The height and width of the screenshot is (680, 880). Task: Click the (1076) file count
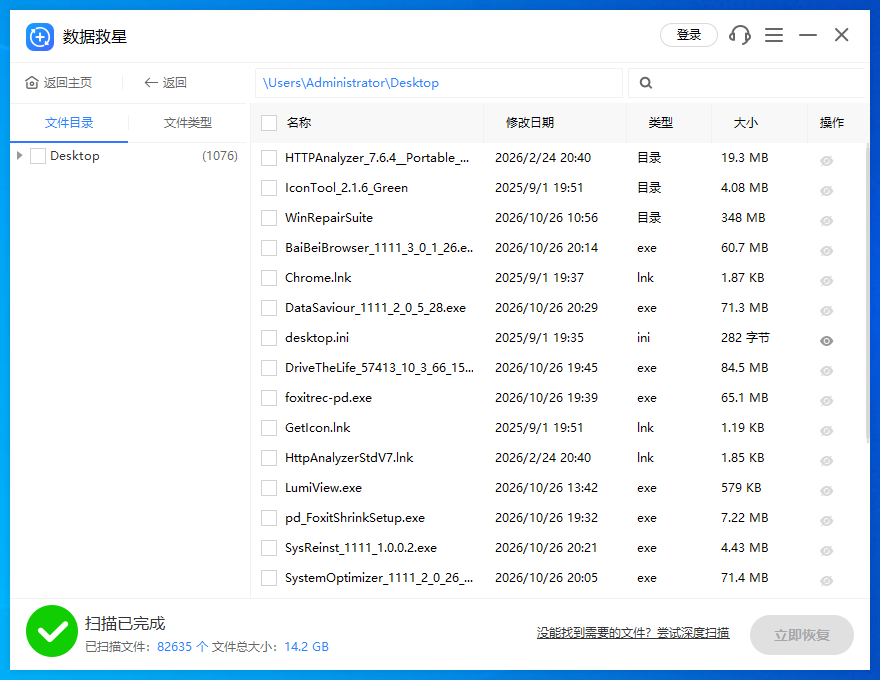(219, 155)
